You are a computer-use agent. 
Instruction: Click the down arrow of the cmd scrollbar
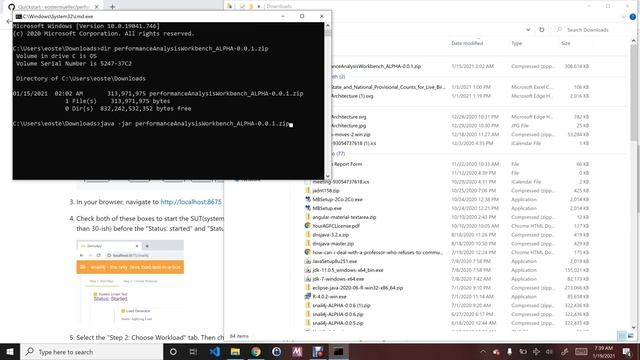tap(327, 176)
